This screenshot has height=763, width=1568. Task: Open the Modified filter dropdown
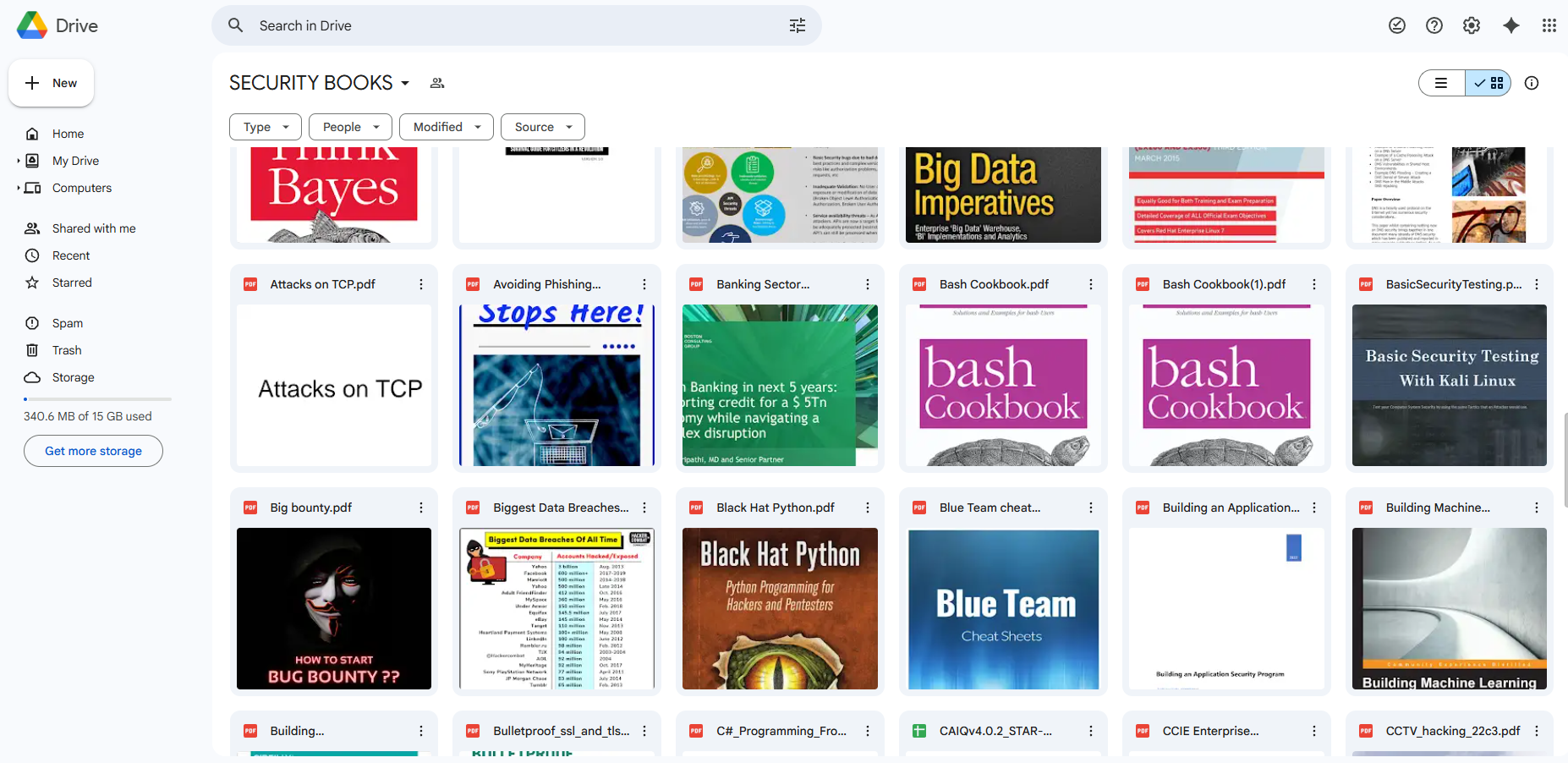point(447,127)
